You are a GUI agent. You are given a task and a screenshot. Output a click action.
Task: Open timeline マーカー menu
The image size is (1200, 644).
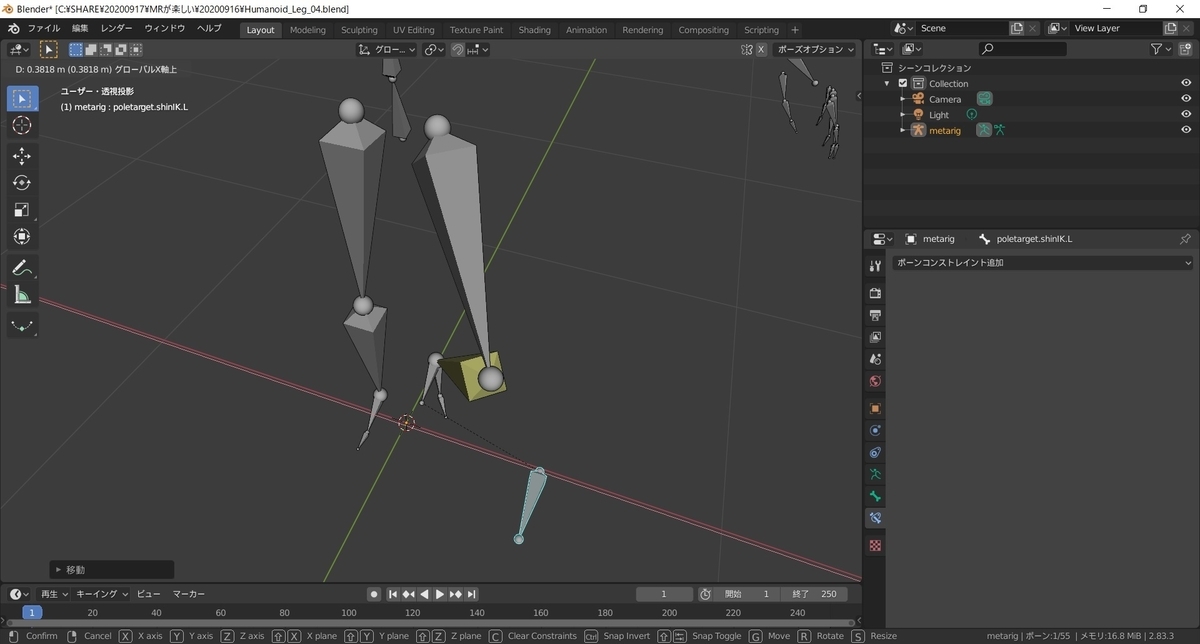point(189,594)
